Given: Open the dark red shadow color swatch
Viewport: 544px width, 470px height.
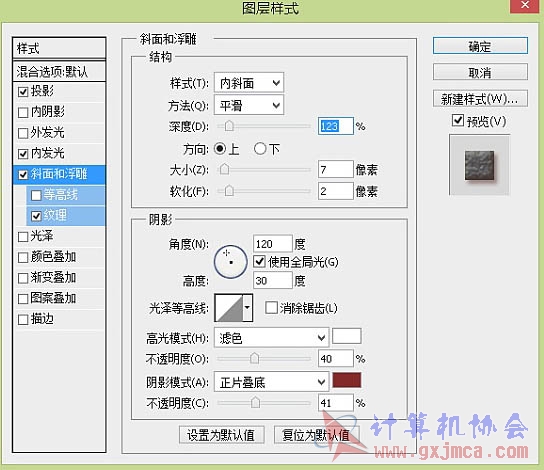Looking at the screenshot, I should (x=347, y=381).
